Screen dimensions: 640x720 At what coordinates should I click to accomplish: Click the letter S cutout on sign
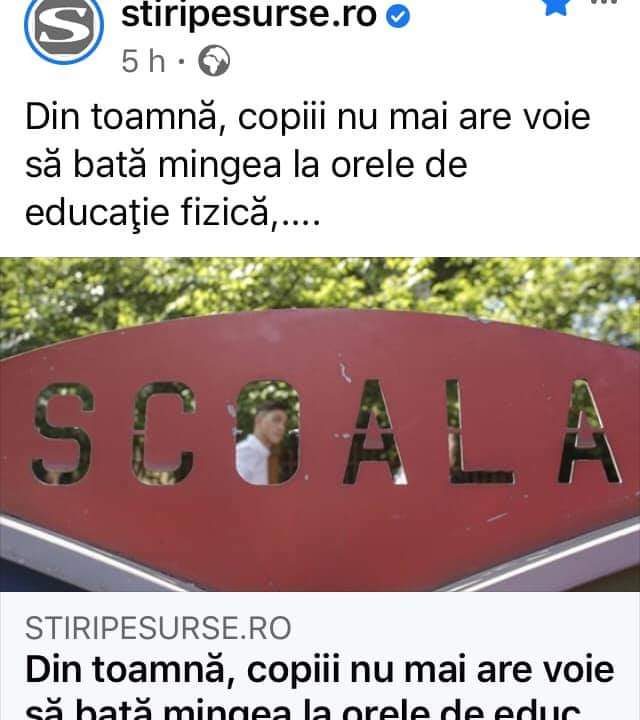click(x=63, y=433)
